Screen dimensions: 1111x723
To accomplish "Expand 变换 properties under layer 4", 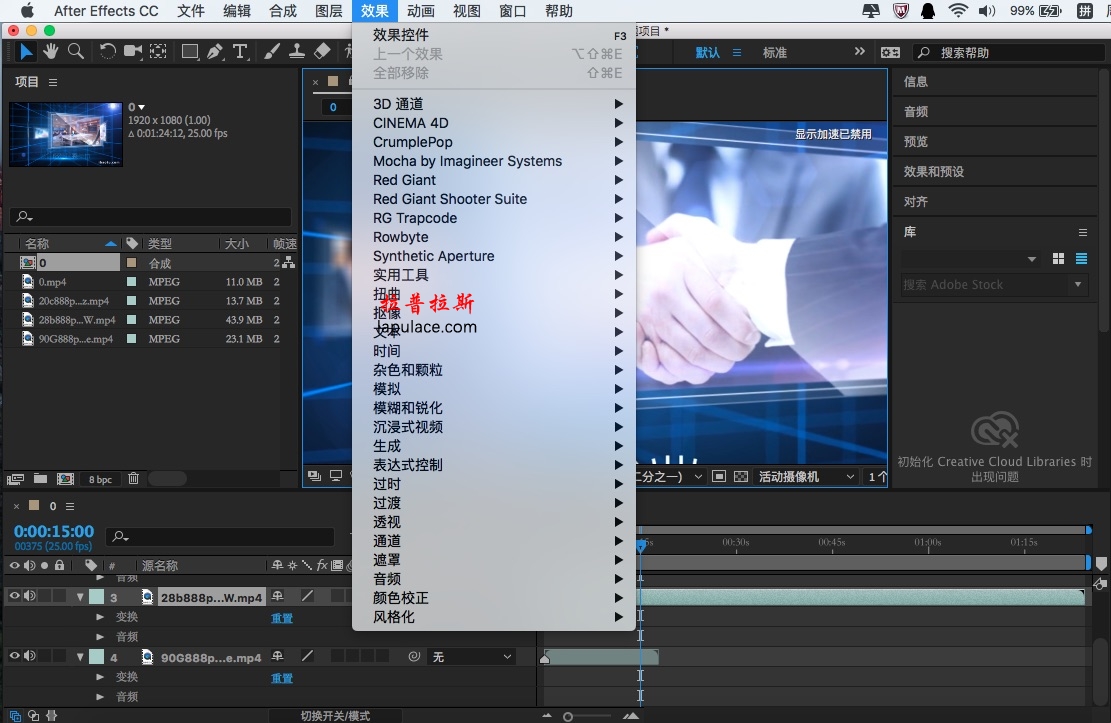I will tap(100, 677).
